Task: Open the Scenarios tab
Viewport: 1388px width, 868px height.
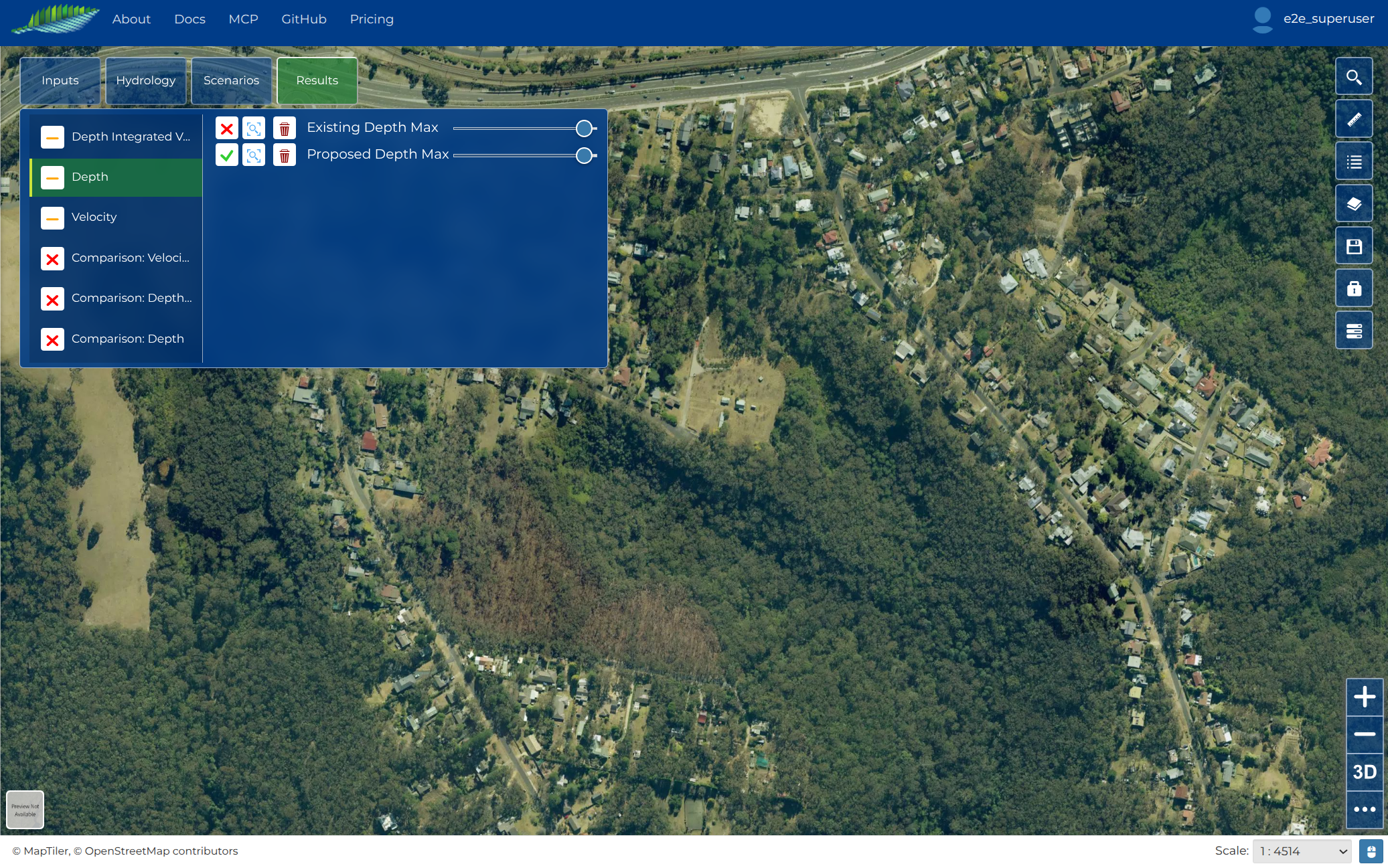Action: (x=232, y=80)
